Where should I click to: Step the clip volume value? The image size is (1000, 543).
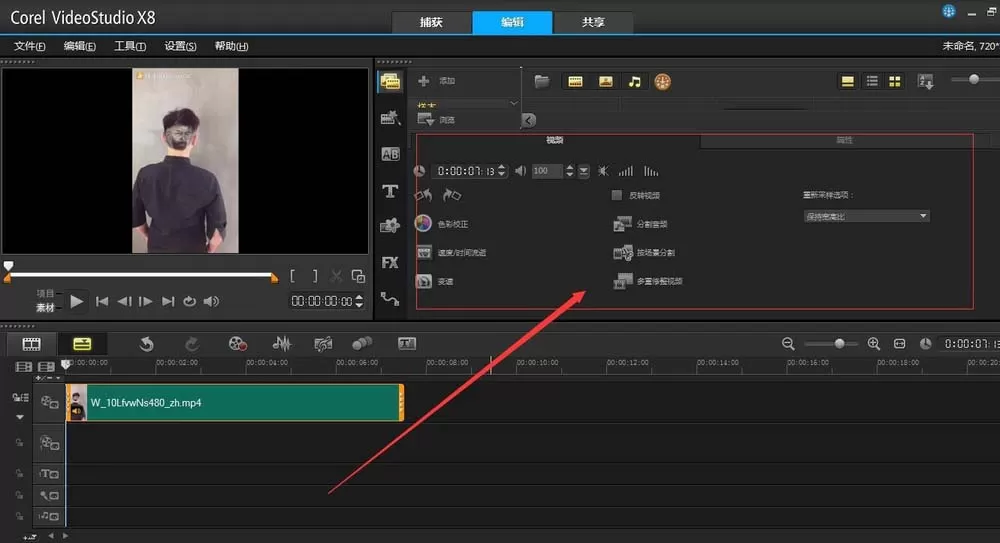(x=570, y=171)
